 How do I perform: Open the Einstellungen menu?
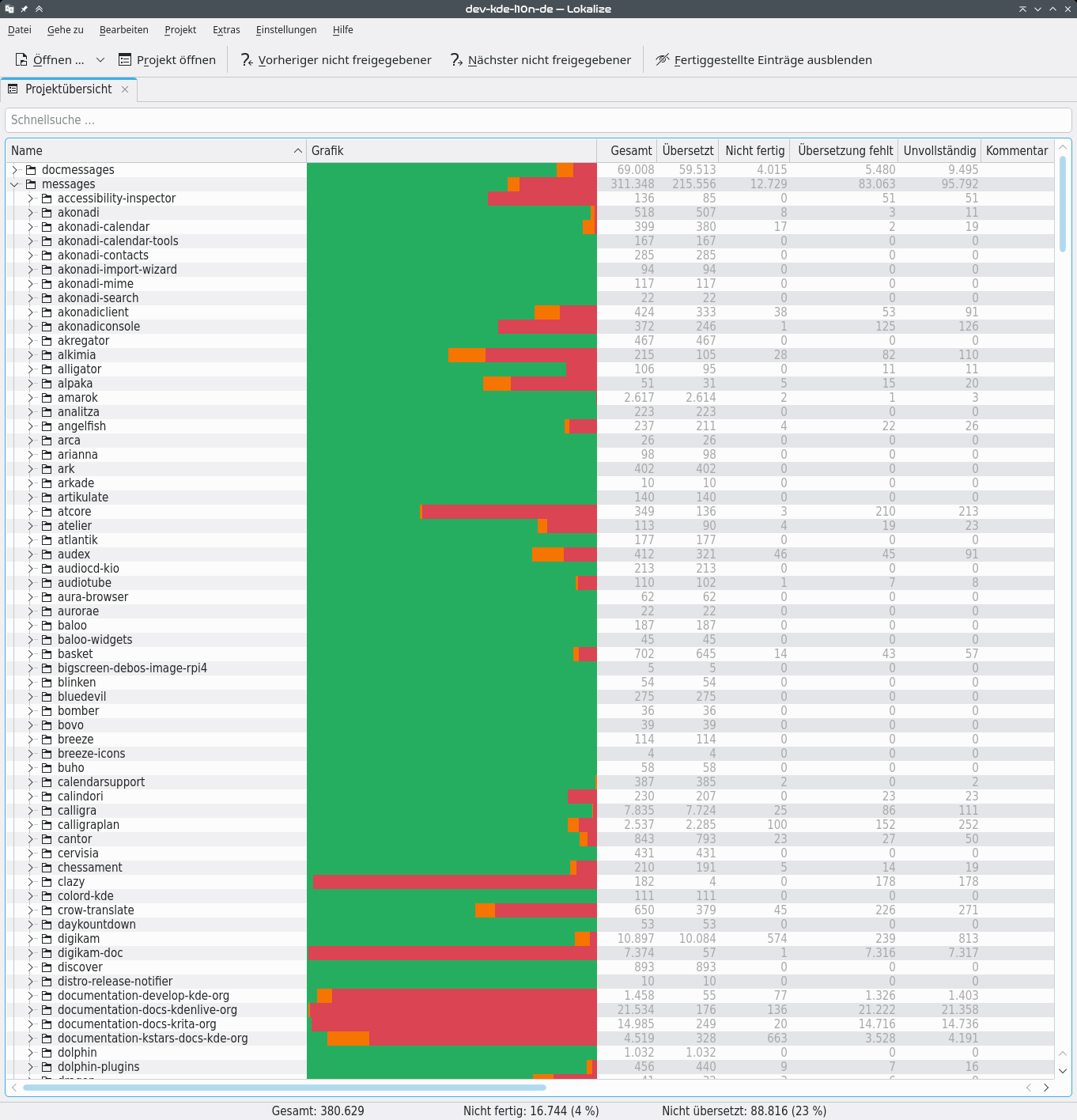pyautogui.click(x=286, y=30)
